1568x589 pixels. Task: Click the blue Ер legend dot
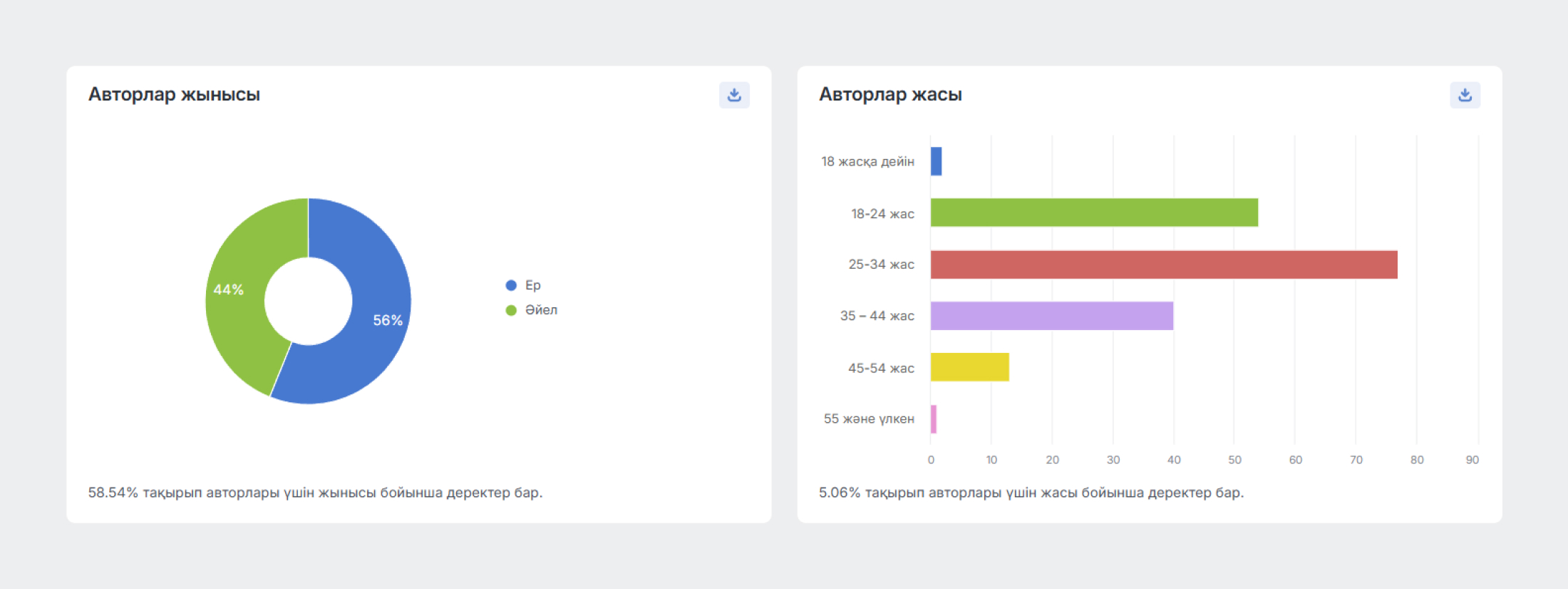click(511, 285)
